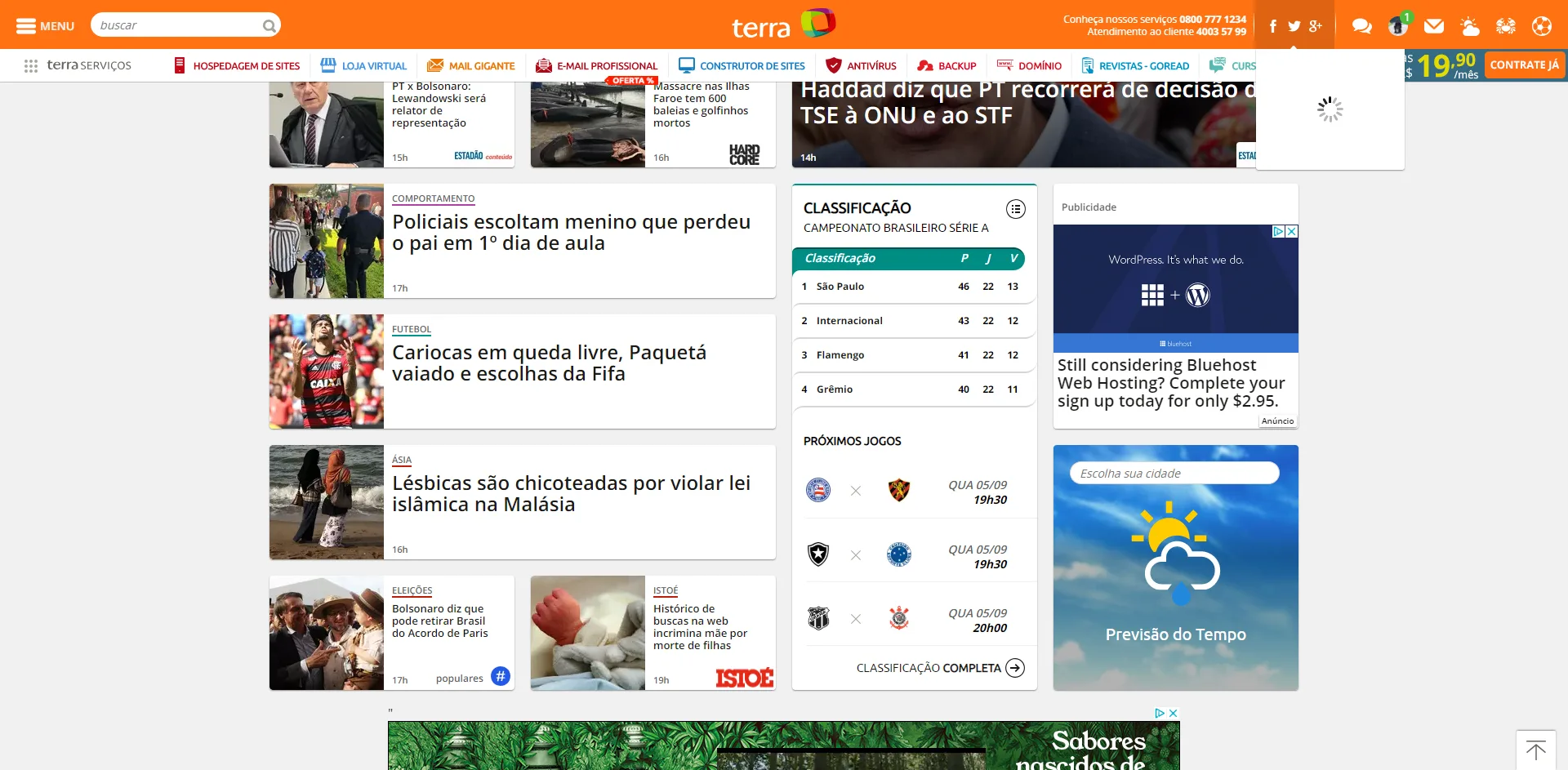
Task: Open Revistas - GoRead service
Action: click(x=1135, y=66)
